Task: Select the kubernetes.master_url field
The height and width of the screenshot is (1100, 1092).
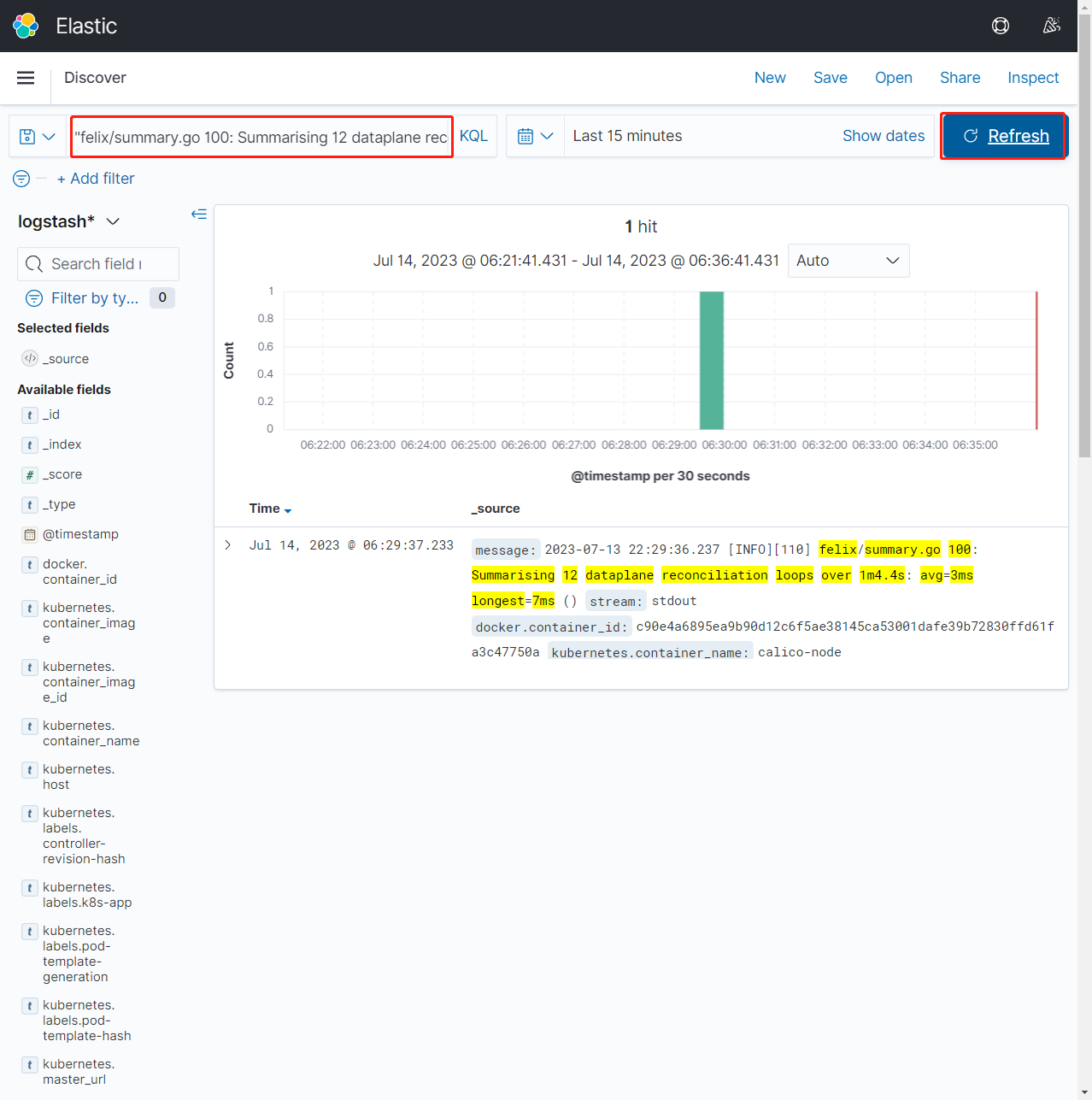Action: pos(78,1072)
